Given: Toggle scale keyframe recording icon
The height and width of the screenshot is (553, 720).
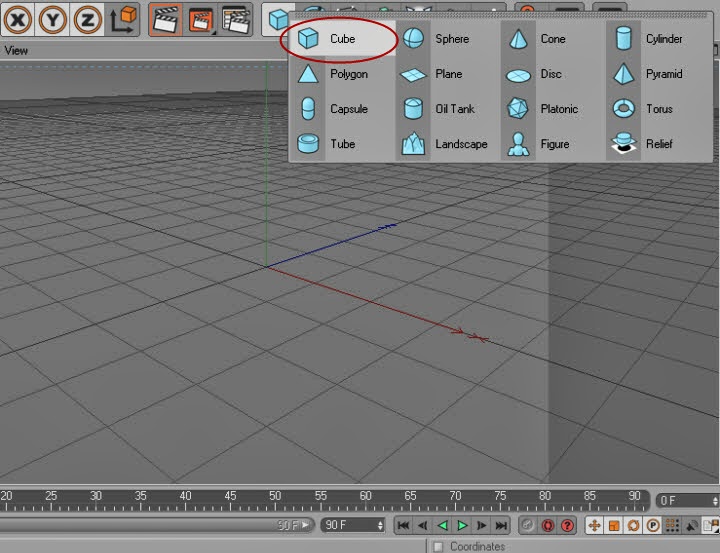Looking at the screenshot, I should (x=614, y=525).
